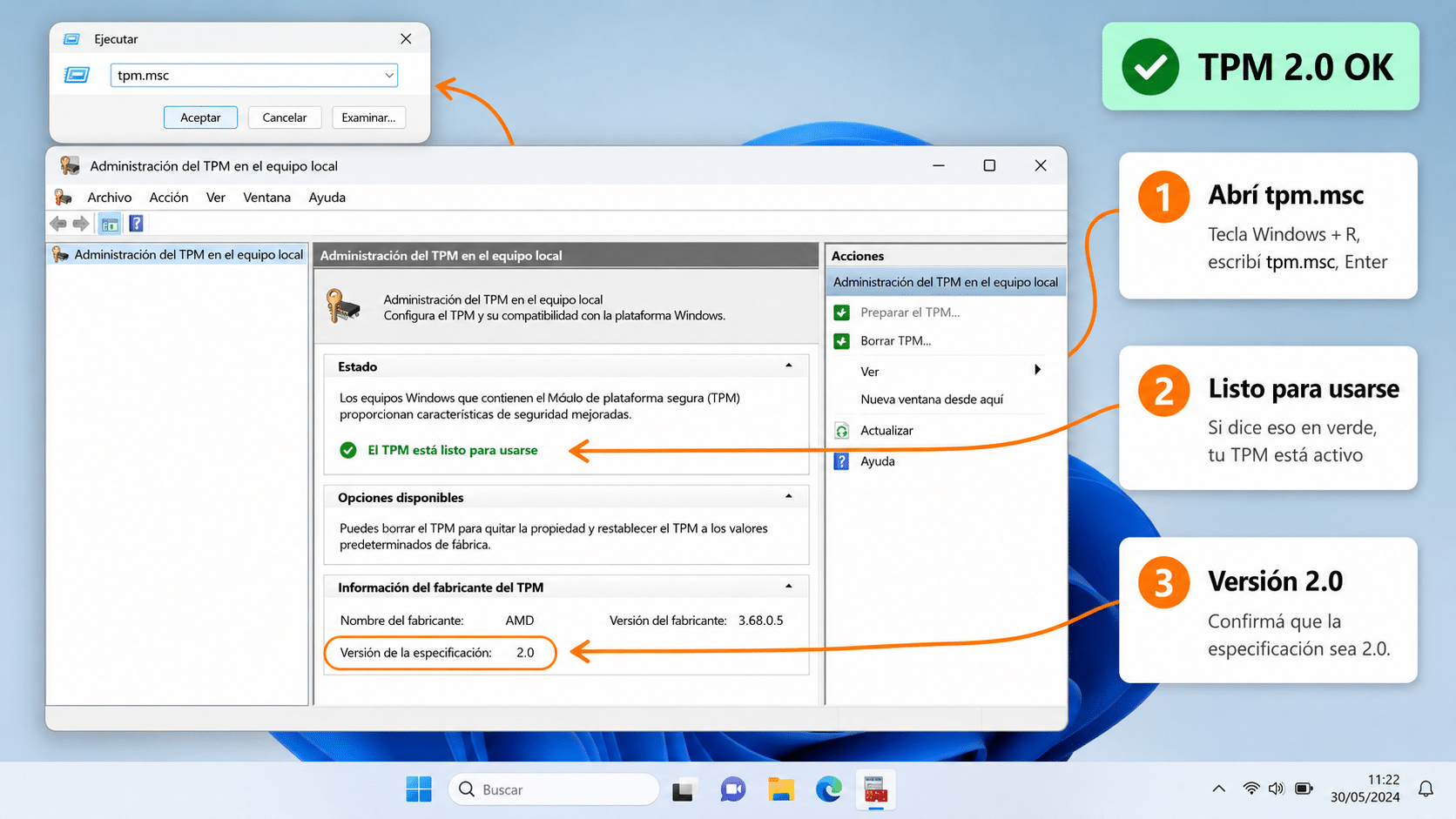Open the Ver menu in the menu bar
The image size is (1456, 819).
click(216, 198)
